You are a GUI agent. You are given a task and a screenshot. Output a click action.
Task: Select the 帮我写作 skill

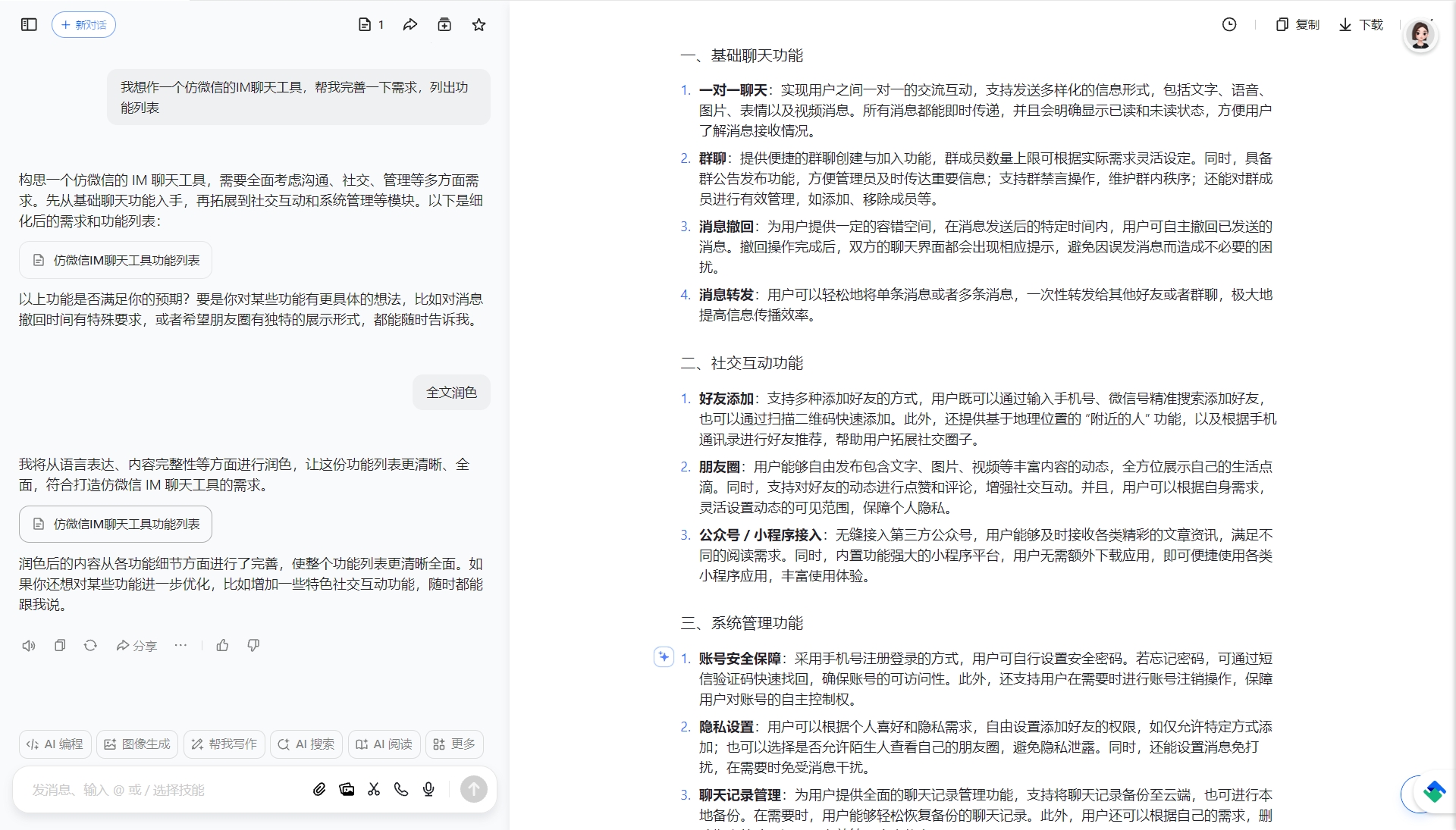(224, 744)
